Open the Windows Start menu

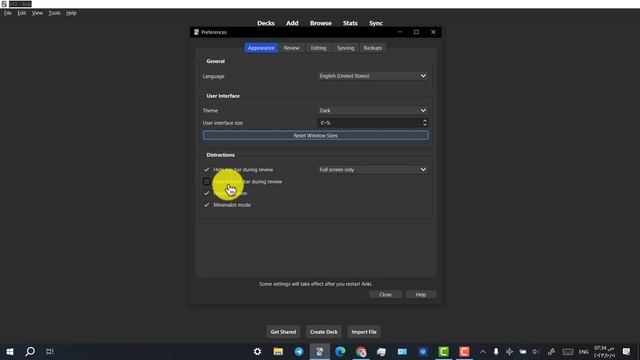10,351
